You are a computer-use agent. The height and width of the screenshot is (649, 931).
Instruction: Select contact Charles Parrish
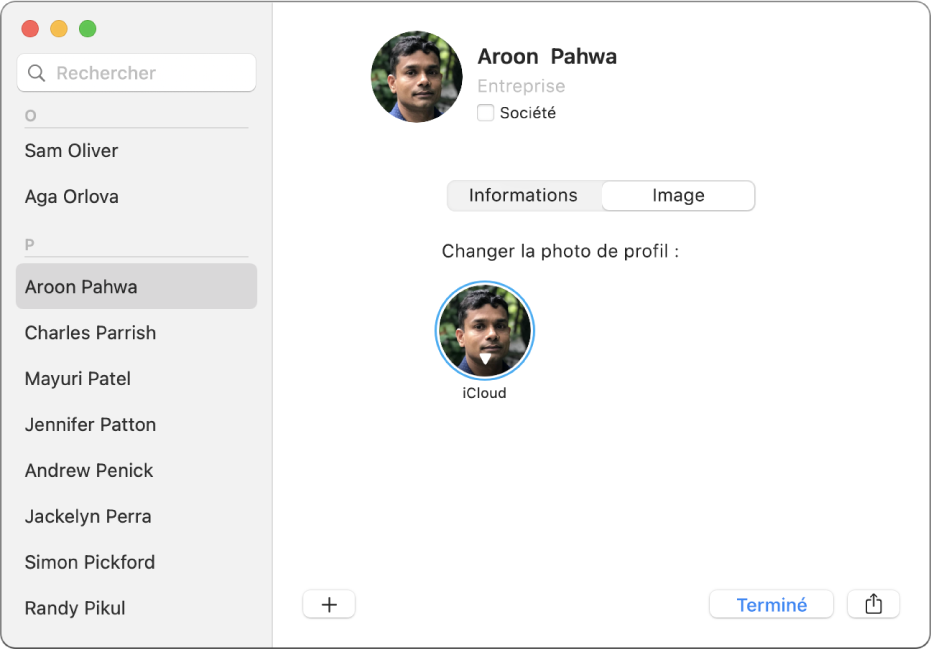coord(90,333)
